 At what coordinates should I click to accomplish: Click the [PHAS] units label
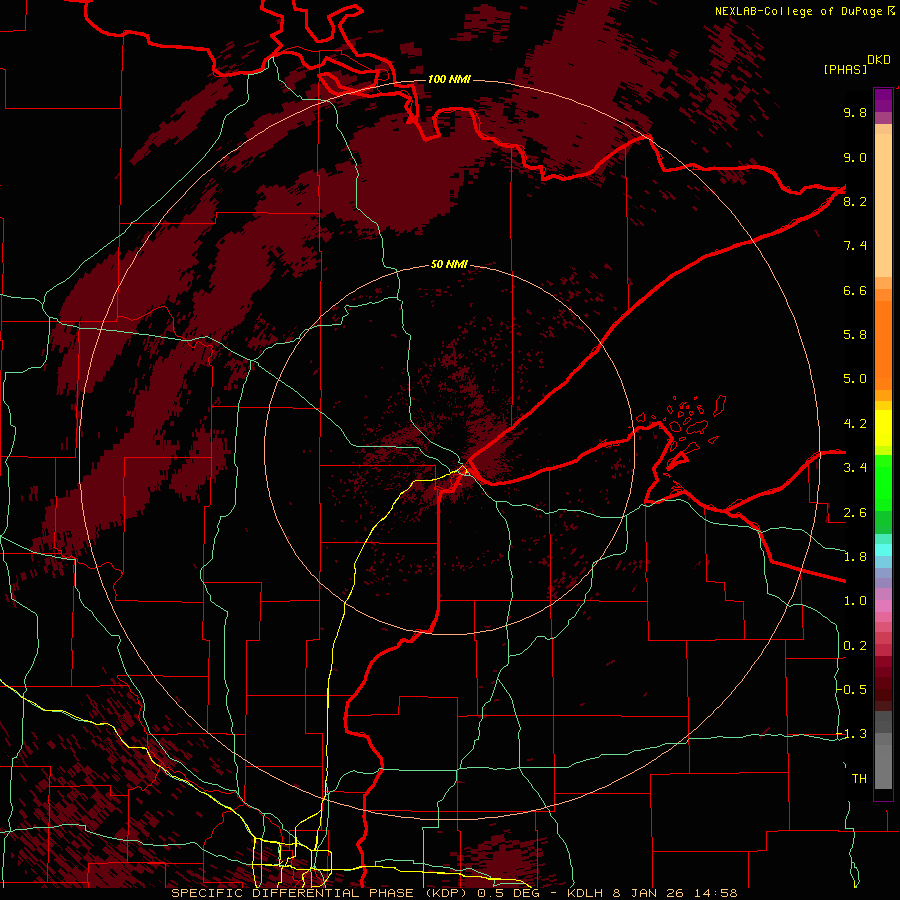tap(845, 69)
